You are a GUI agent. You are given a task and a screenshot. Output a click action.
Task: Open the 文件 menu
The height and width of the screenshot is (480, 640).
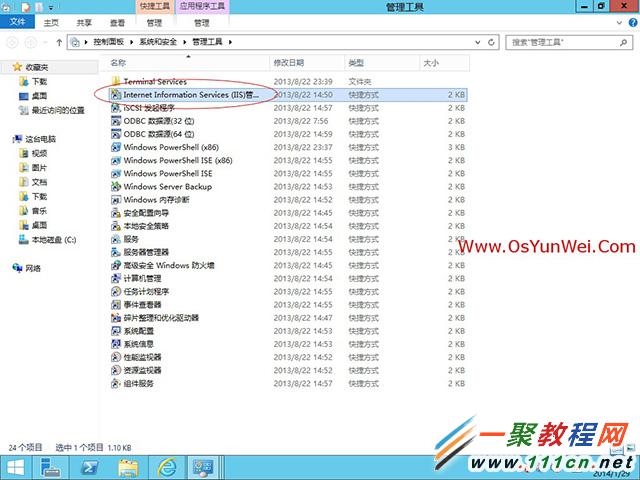pyautogui.click(x=18, y=22)
